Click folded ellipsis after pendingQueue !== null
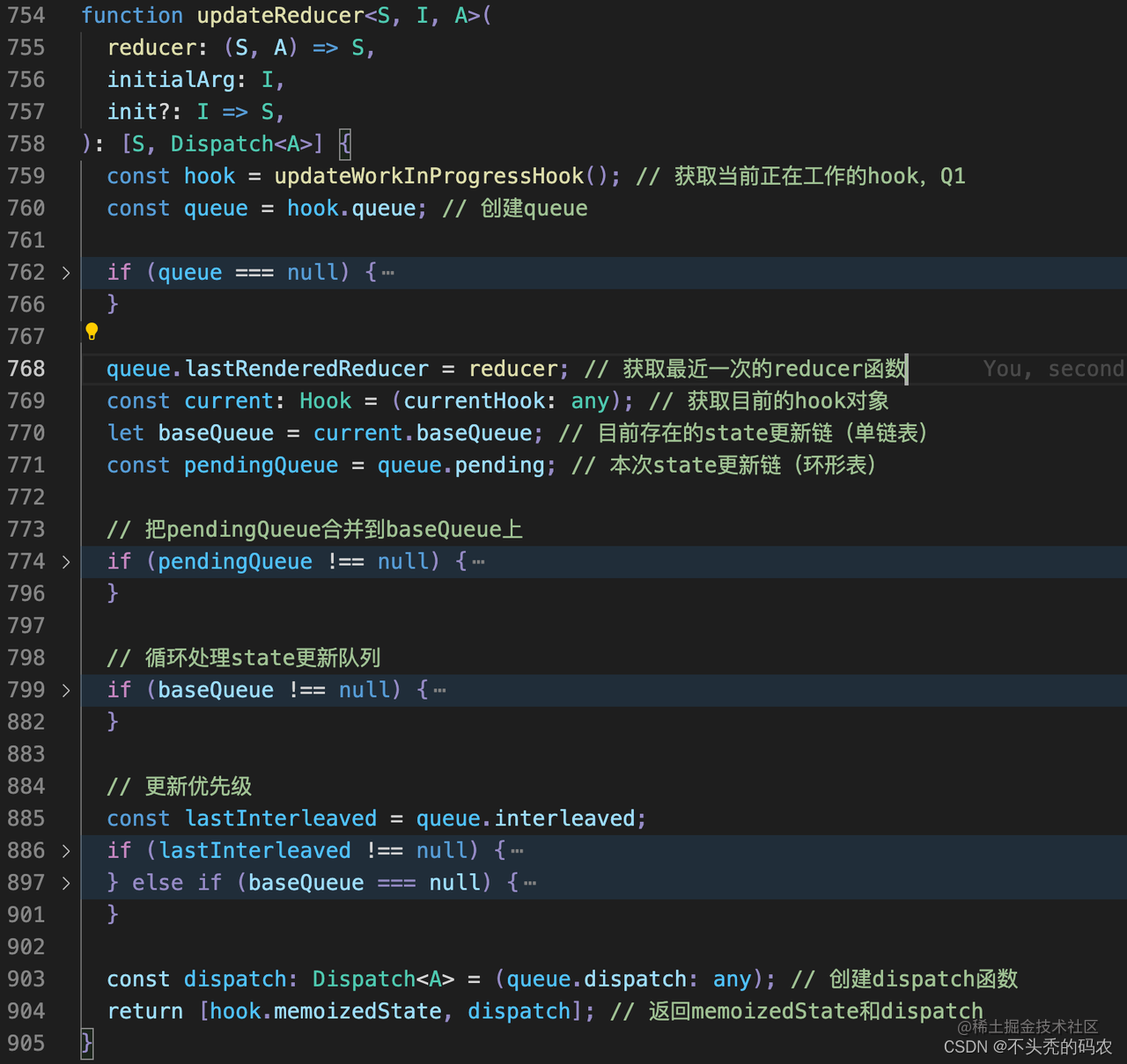The width and height of the screenshot is (1127, 1064). tap(478, 561)
